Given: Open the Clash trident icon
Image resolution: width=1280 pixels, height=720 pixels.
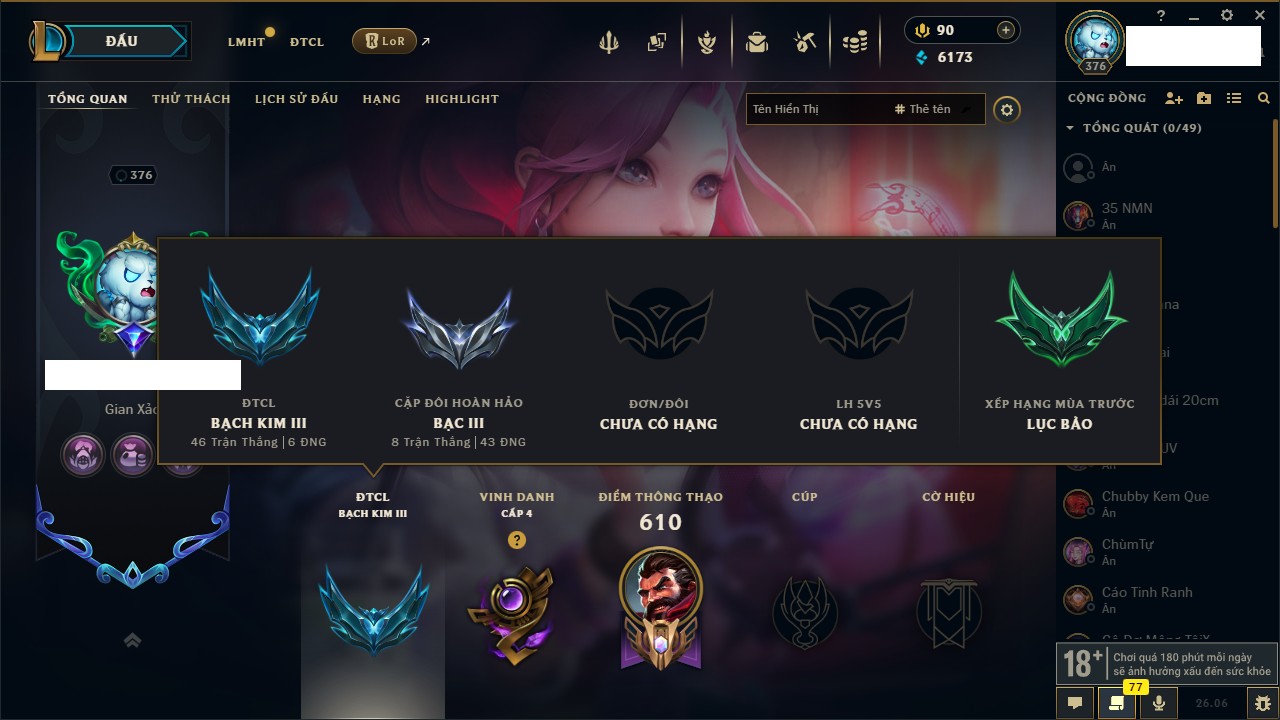Looking at the screenshot, I should [x=608, y=42].
